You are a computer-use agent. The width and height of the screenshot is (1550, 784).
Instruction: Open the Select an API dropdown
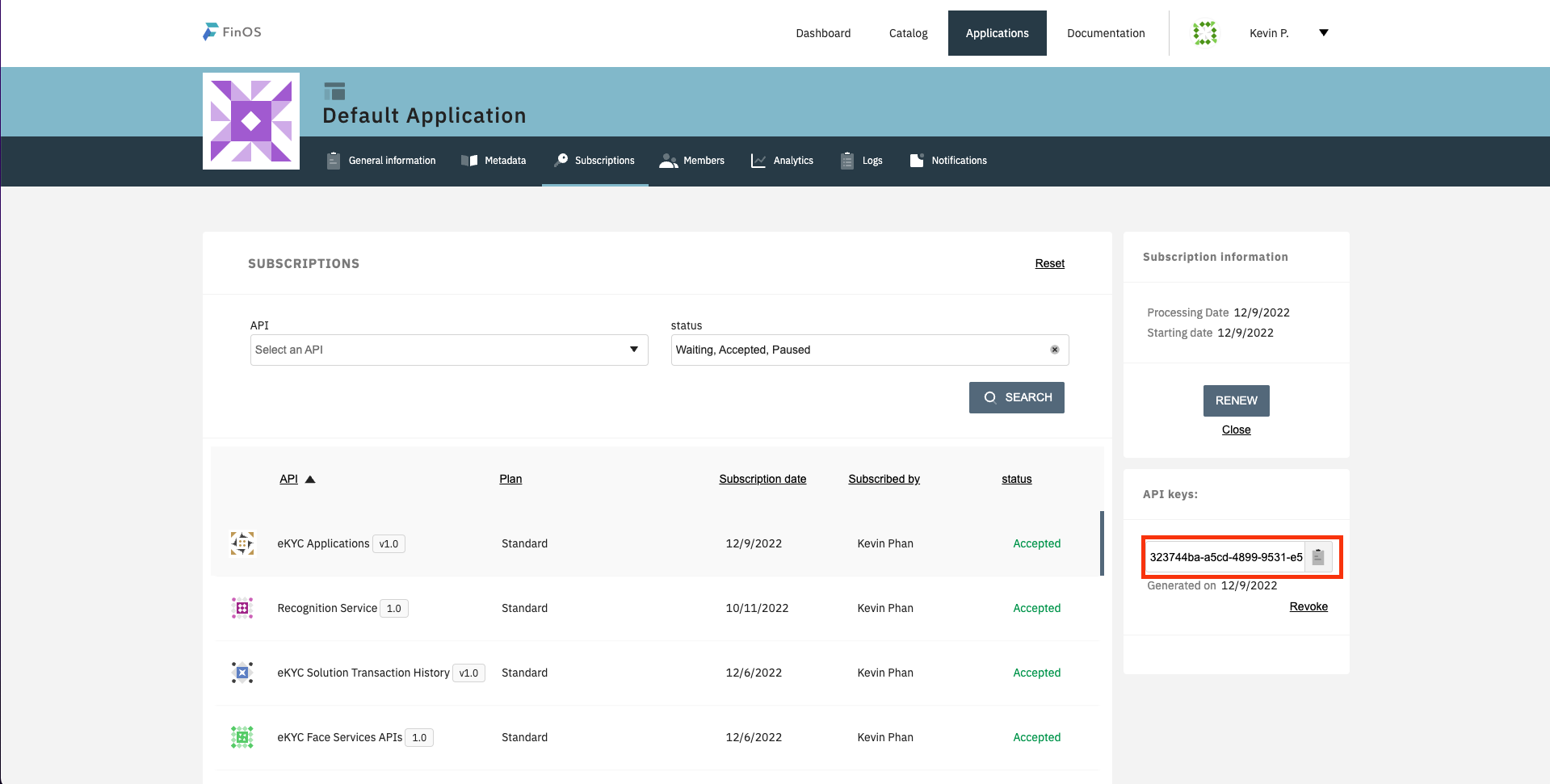(448, 350)
